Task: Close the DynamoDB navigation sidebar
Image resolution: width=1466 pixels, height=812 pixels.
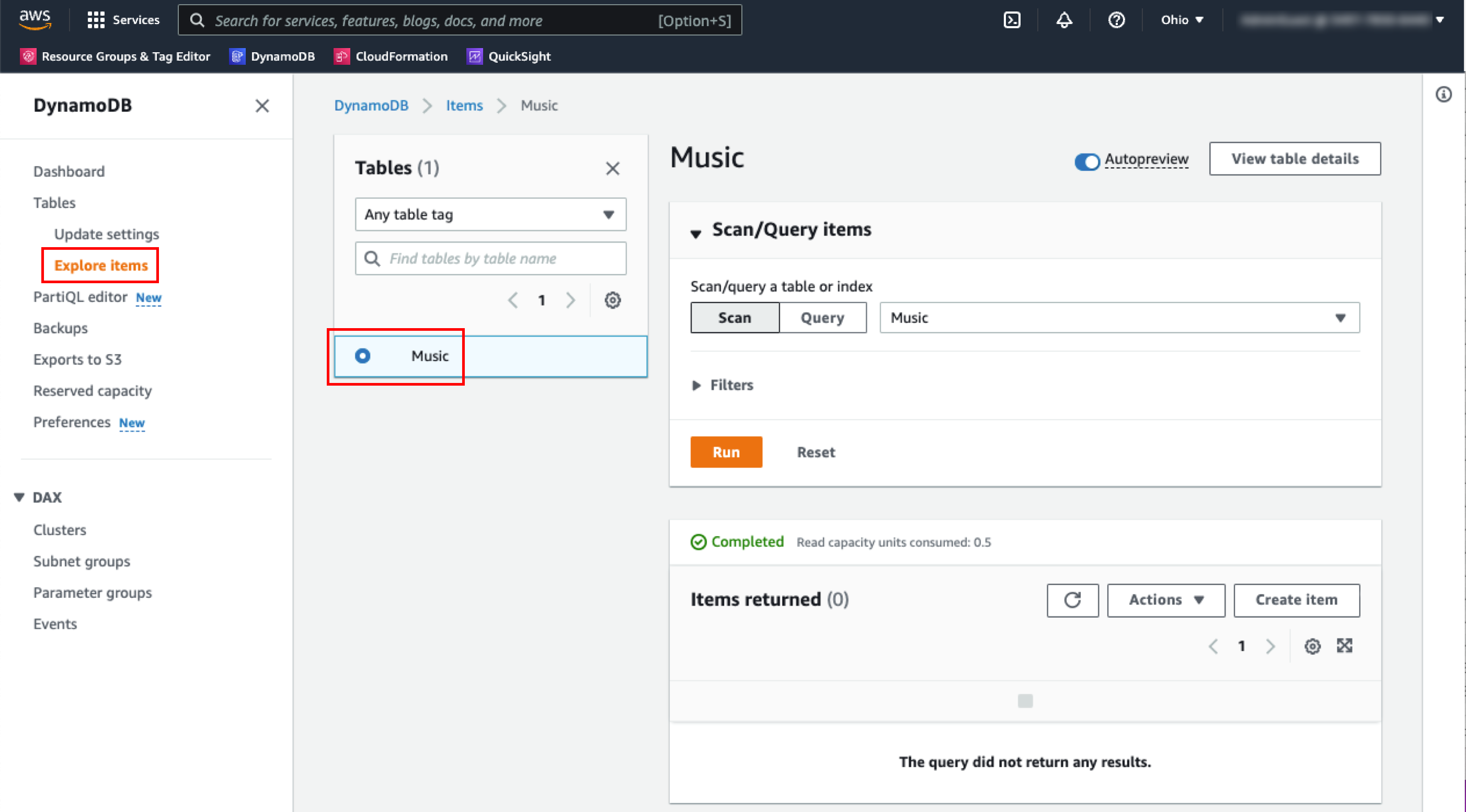Action: tap(262, 106)
